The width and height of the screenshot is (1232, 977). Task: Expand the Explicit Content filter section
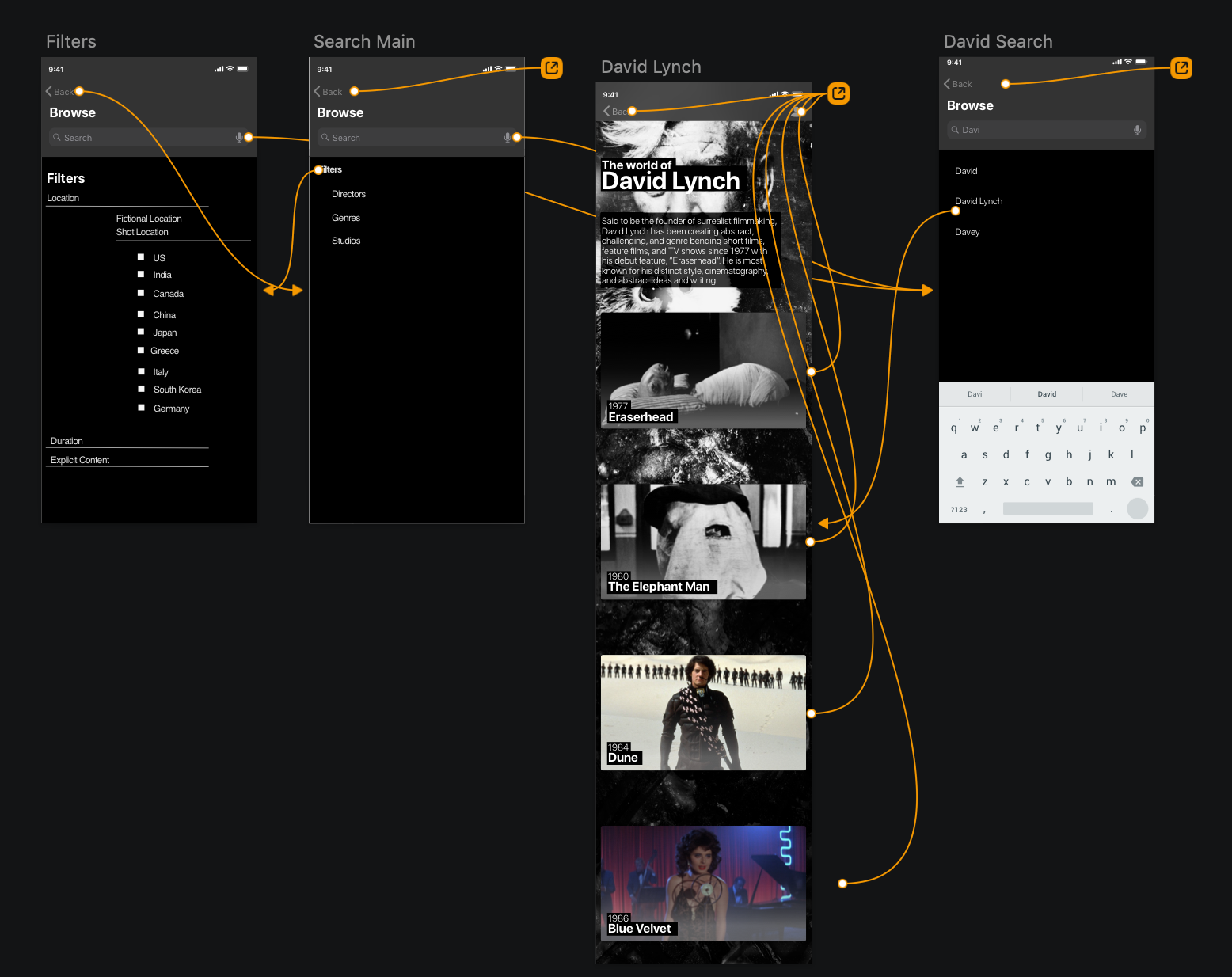click(80, 460)
